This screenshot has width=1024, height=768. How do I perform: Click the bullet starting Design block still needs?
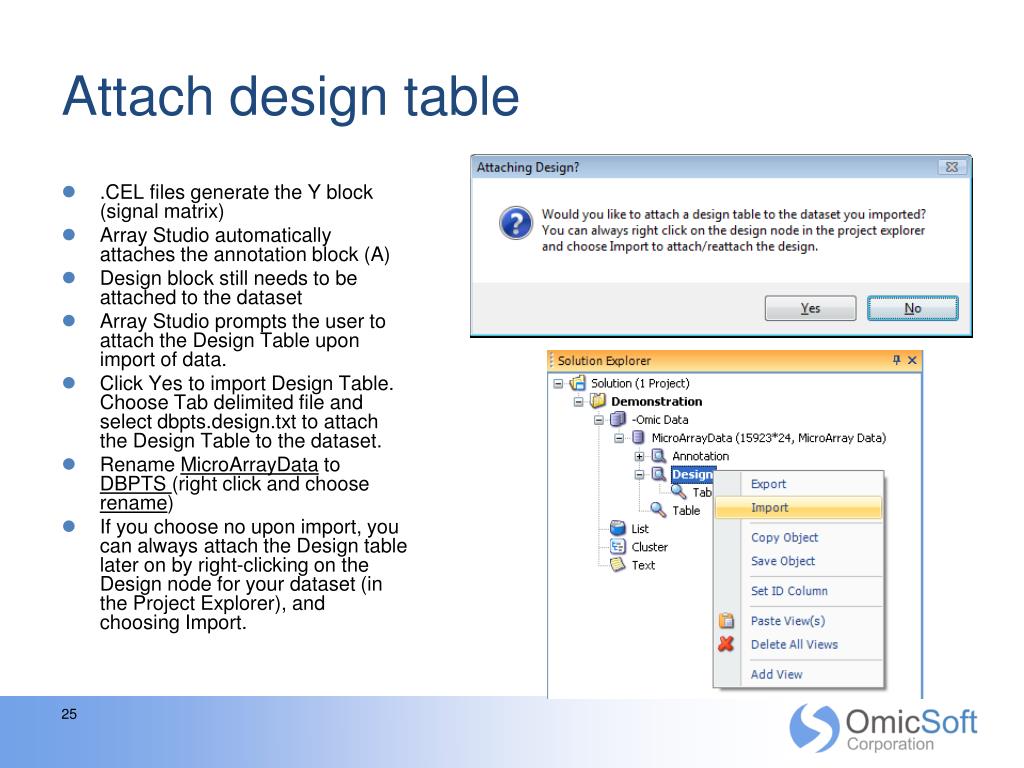coord(229,287)
